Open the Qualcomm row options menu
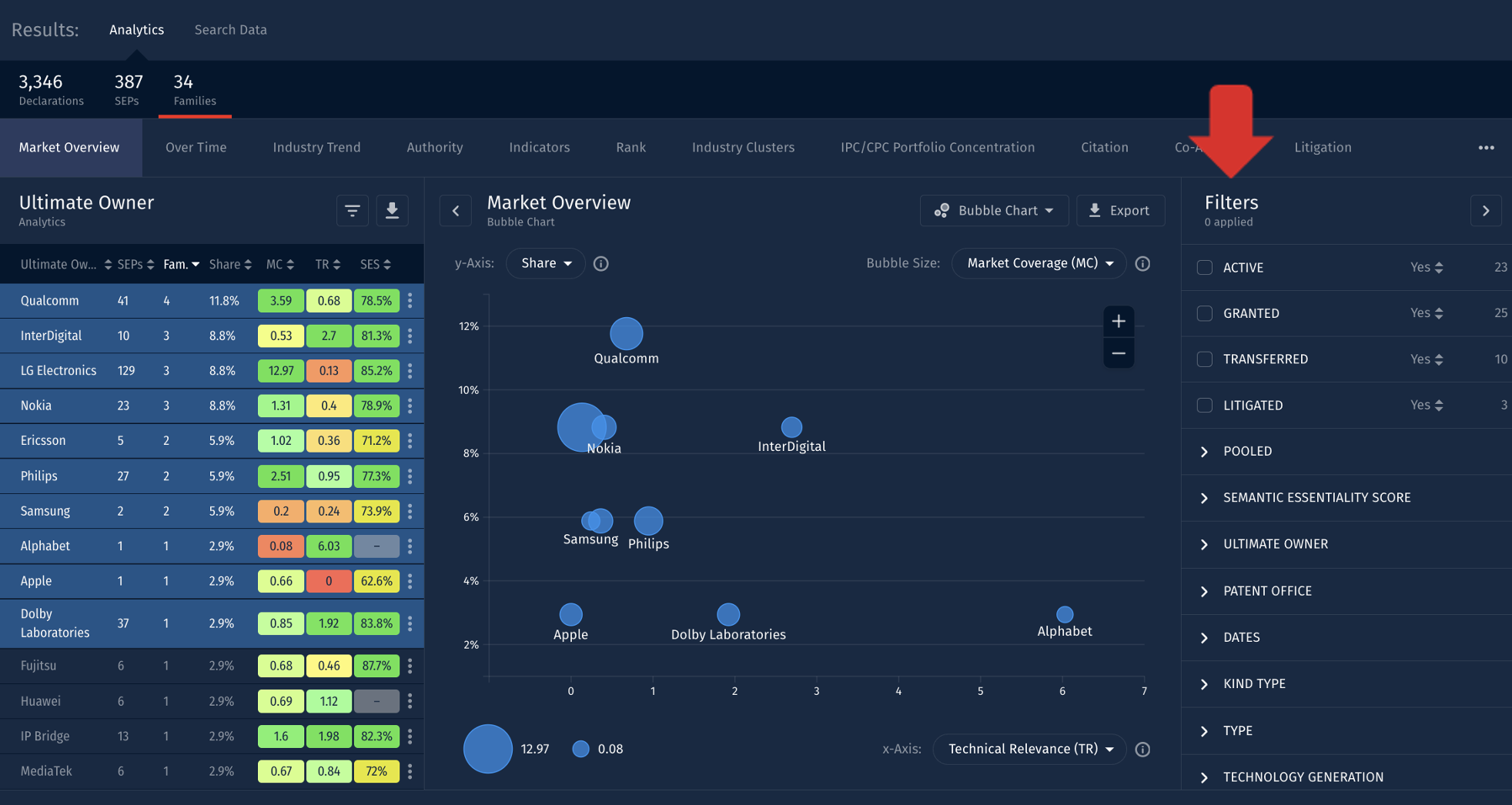Screen dimensions: 1512x805 tap(410, 300)
